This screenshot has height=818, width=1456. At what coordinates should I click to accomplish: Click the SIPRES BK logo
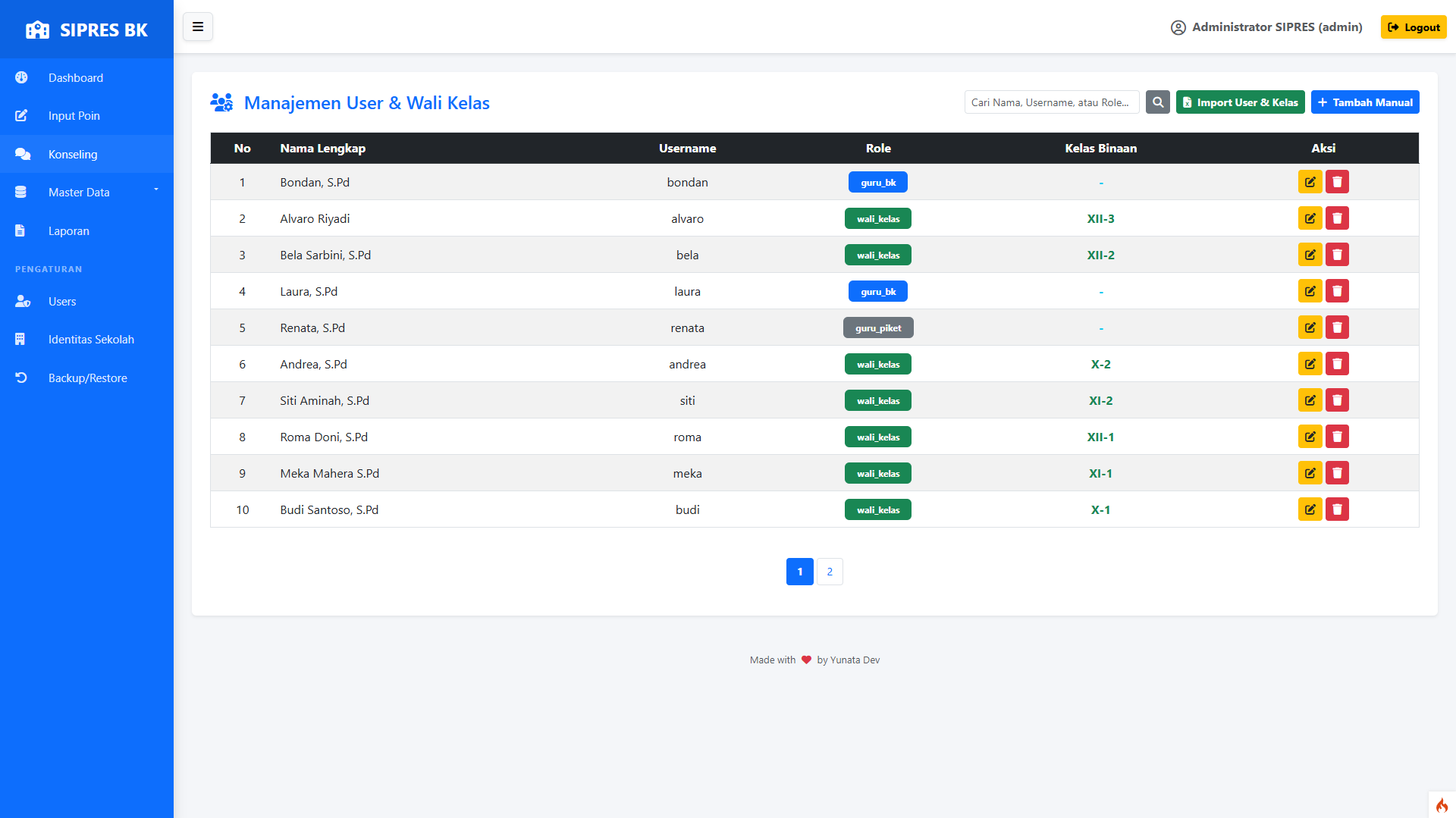(86, 30)
